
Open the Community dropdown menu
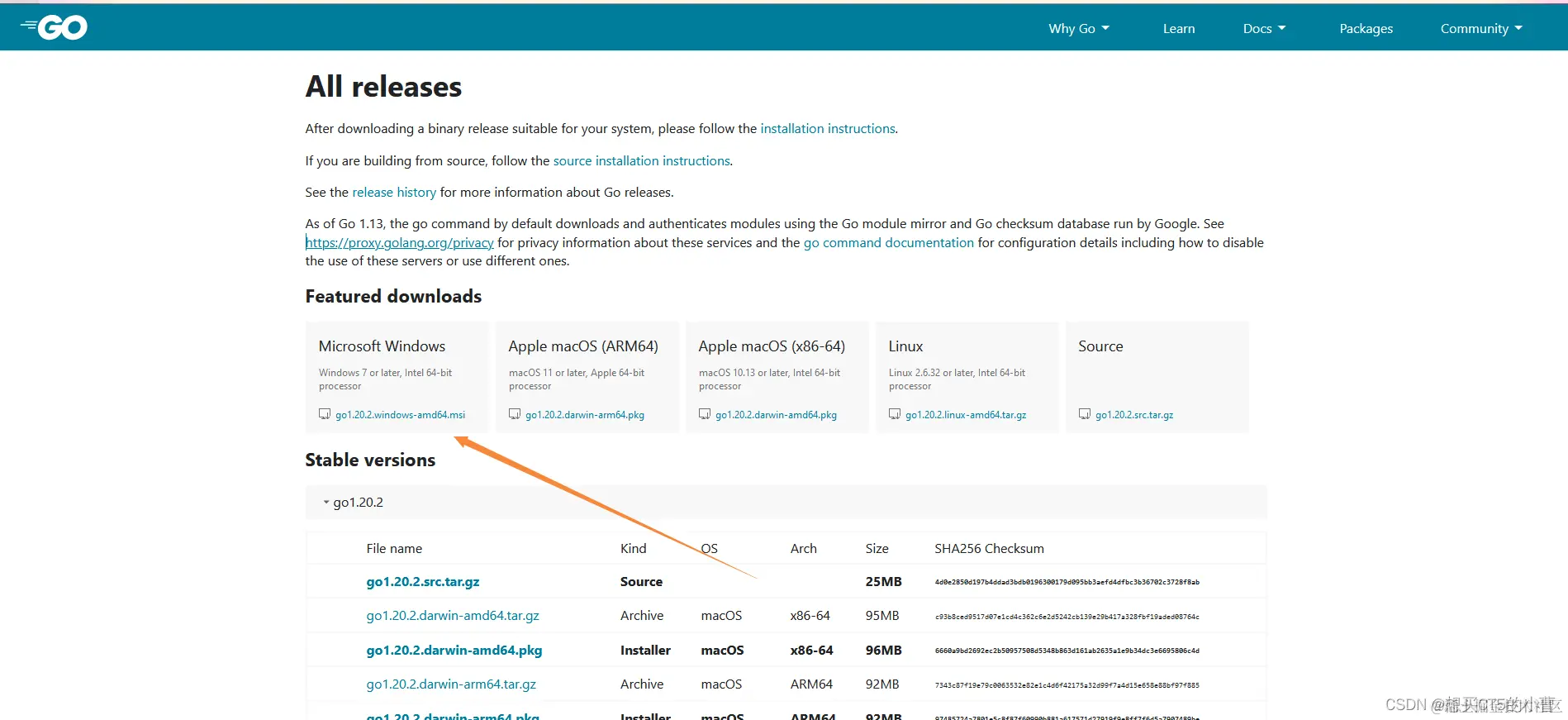coord(1481,28)
